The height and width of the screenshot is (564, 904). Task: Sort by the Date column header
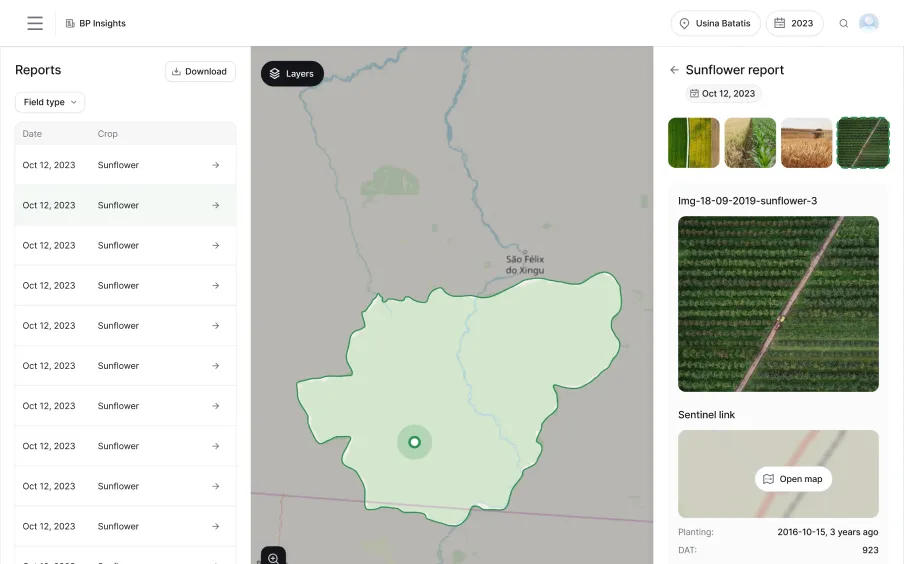tap(32, 134)
